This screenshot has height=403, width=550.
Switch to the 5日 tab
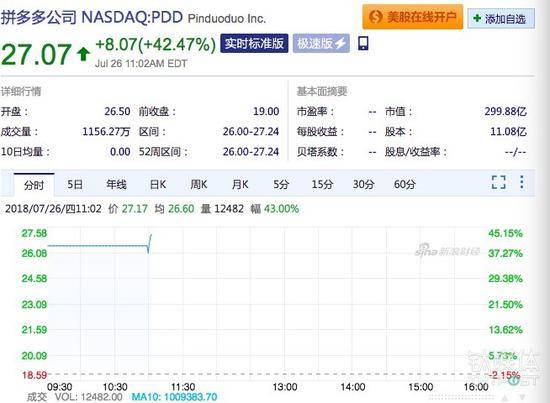(75, 184)
